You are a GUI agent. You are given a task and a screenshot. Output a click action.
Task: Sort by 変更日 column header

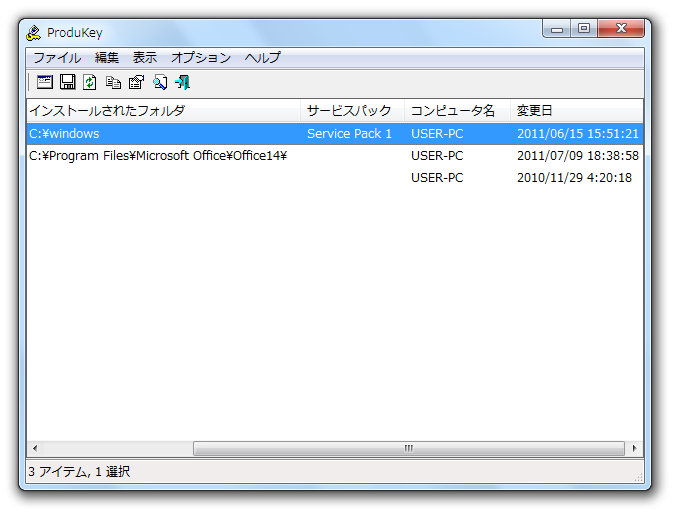point(576,110)
